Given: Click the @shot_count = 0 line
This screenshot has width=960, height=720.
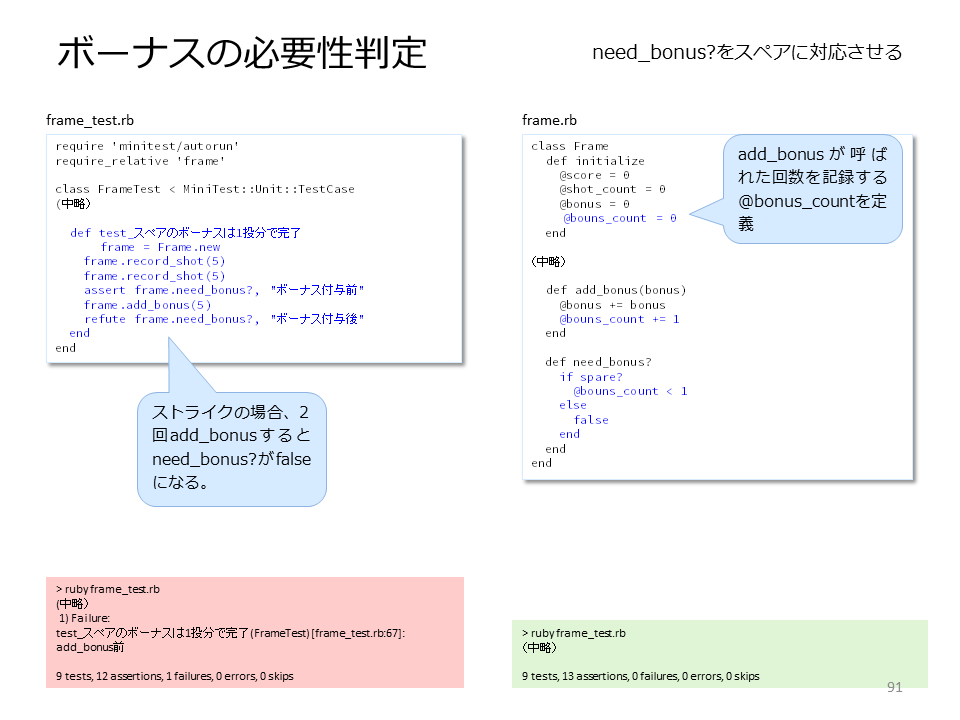Looking at the screenshot, I should [612, 189].
